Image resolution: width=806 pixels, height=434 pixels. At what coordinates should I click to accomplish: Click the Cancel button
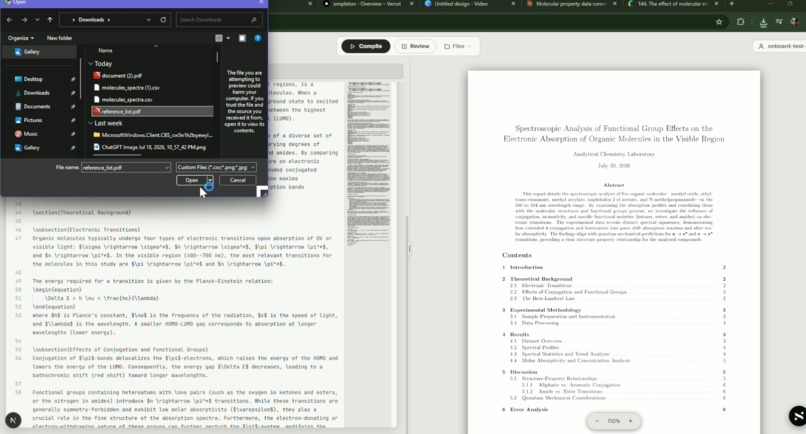click(x=237, y=180)
